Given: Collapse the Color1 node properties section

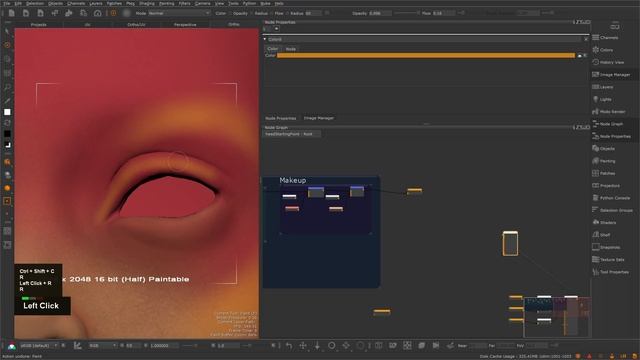Looking at the screenshot, I should pyautogui.click(x=264, y=39).
